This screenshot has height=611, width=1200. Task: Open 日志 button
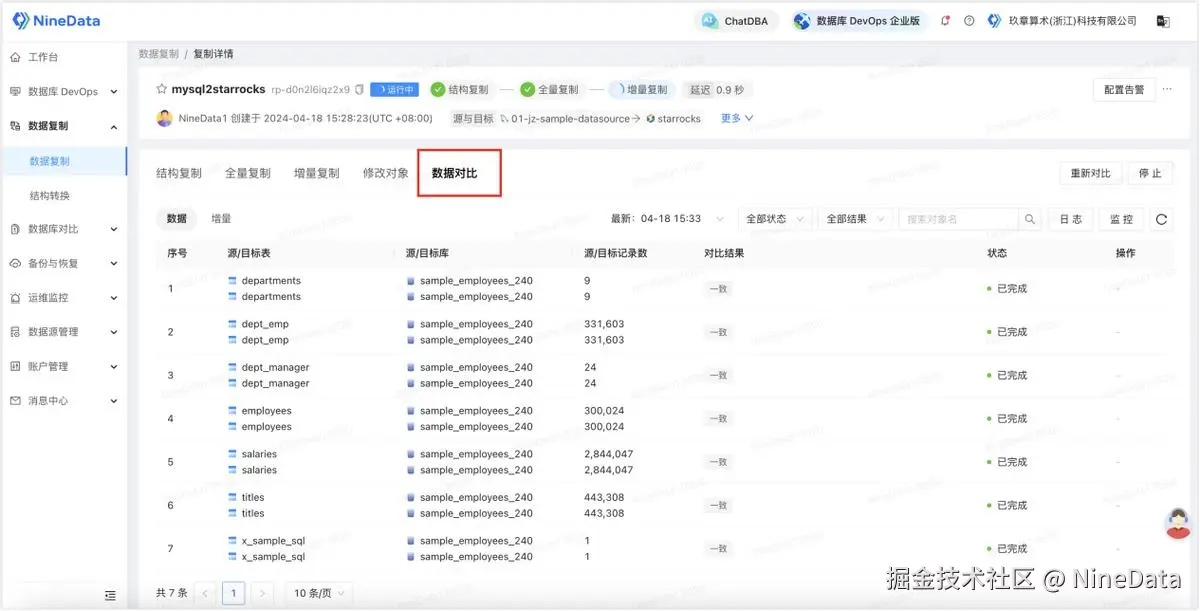[x=1070, y=219]
